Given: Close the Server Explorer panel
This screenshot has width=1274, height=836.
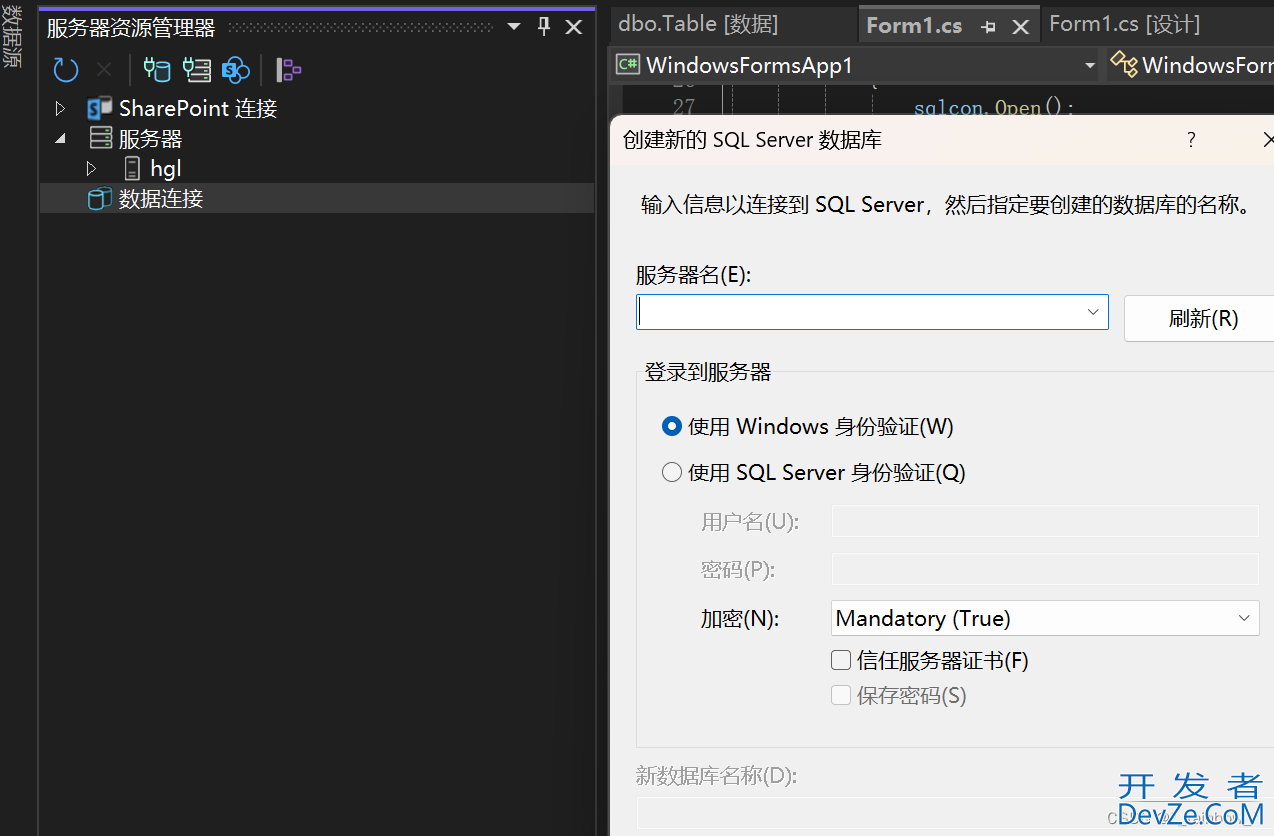Looking at the screenshot, I should click(x=574, y=27).
